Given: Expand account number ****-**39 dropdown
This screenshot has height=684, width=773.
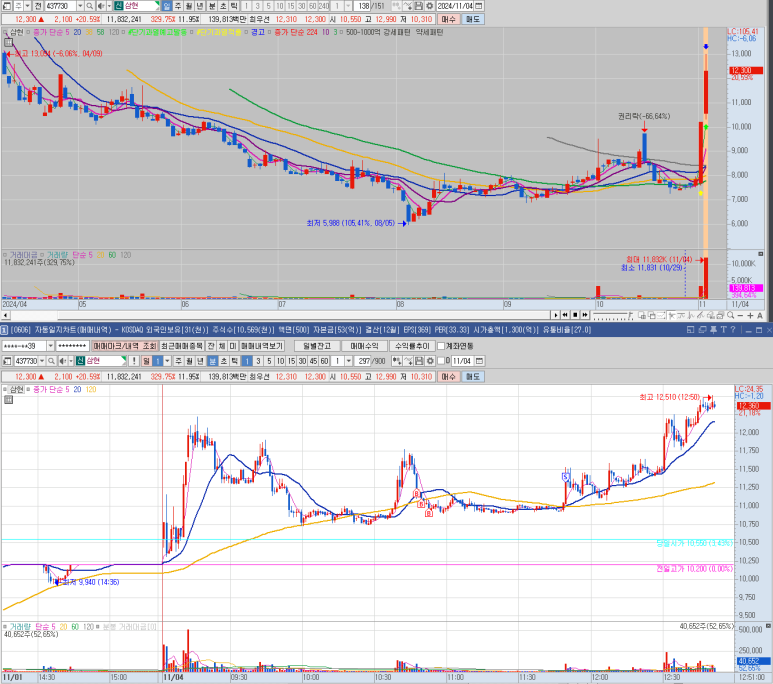Looking at the screenshot, I should tap(50, 346).
